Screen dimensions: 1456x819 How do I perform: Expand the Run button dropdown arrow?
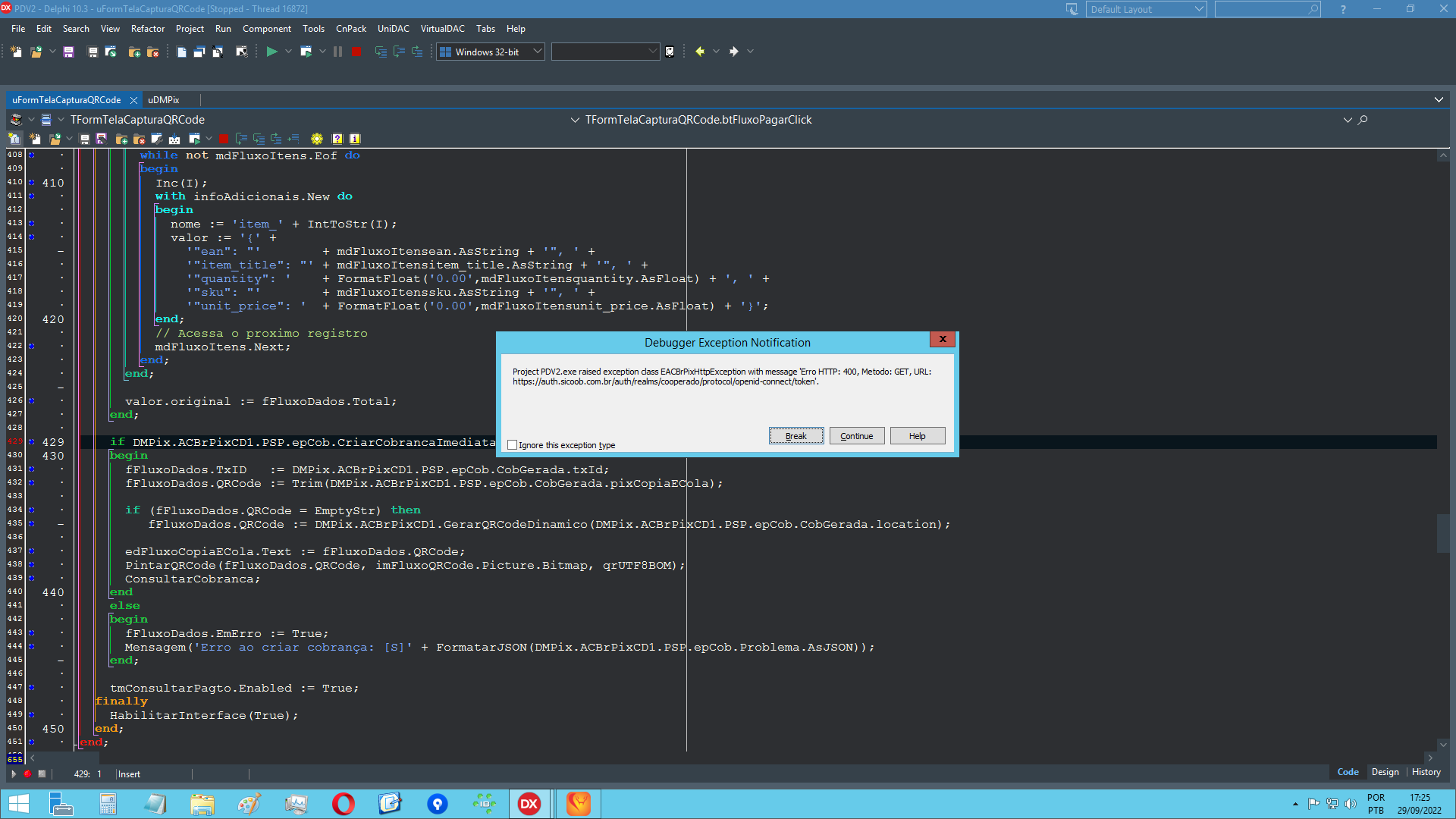tap(288, 52)
